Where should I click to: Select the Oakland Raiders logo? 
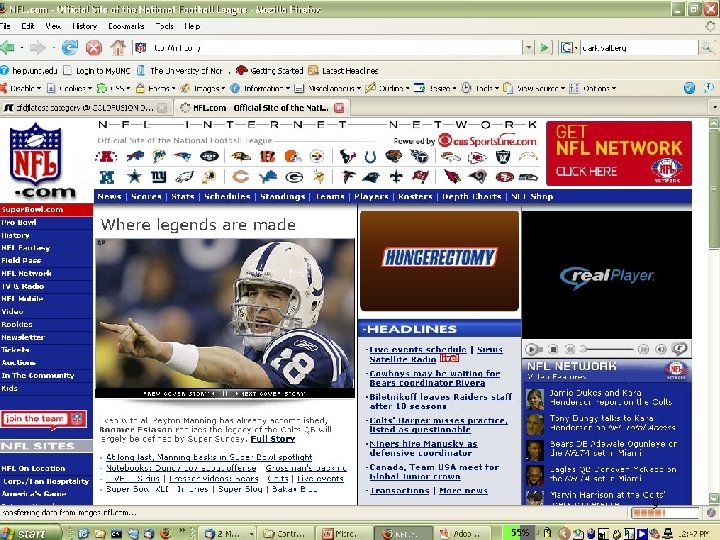click(503, 157)
